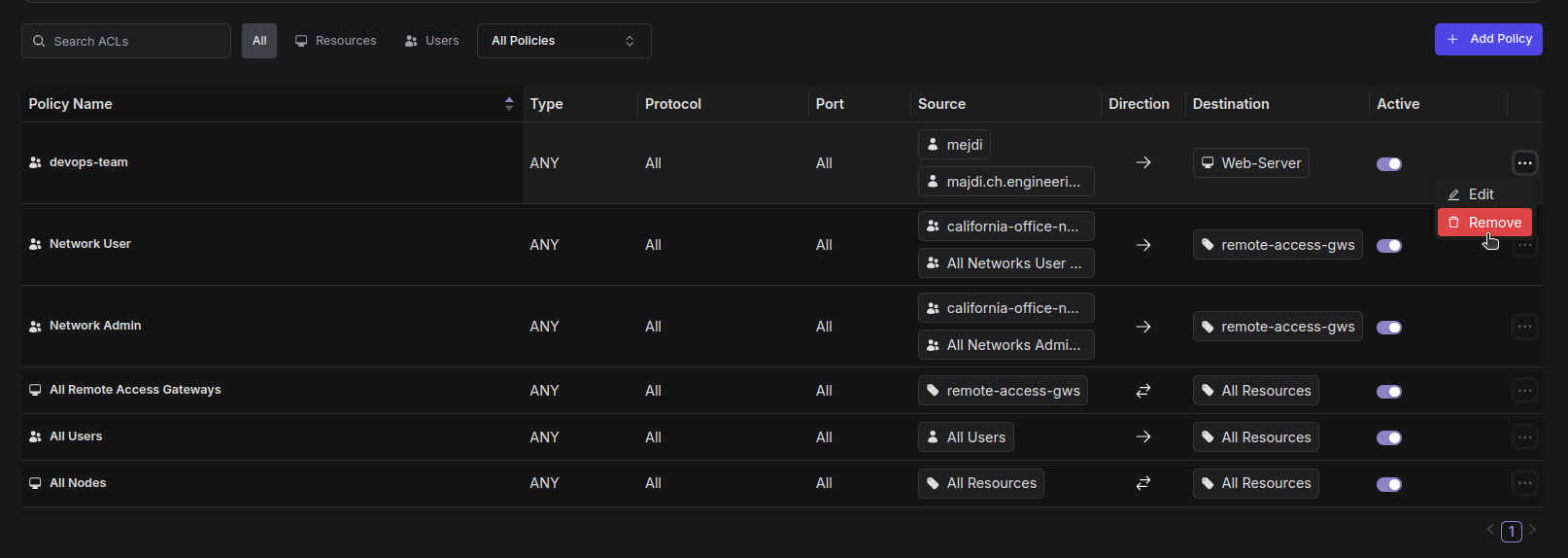Click the Add Policy button
1568x558 pixels.
(x=1488, y=40)
